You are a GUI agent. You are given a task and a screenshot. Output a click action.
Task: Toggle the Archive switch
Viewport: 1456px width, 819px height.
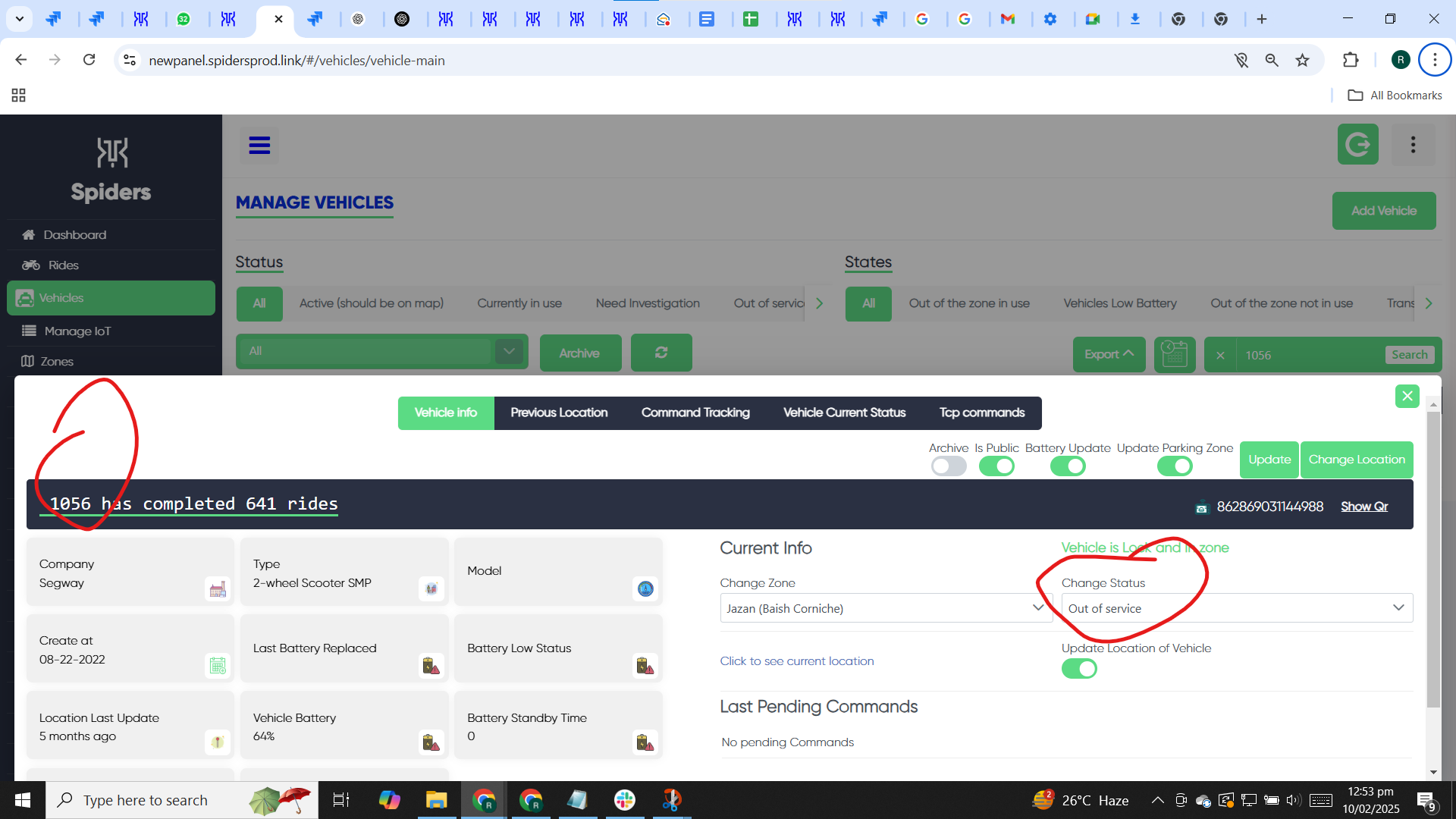coord(948,466)
